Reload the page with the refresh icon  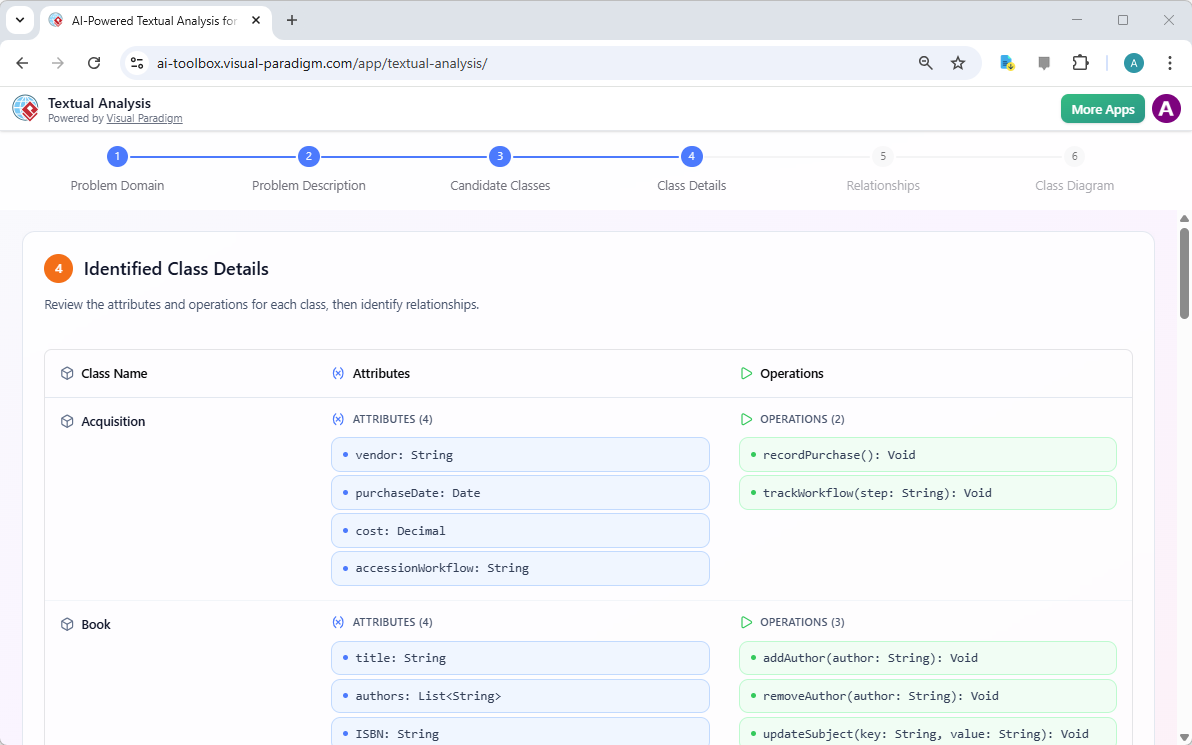pos(94,62)
